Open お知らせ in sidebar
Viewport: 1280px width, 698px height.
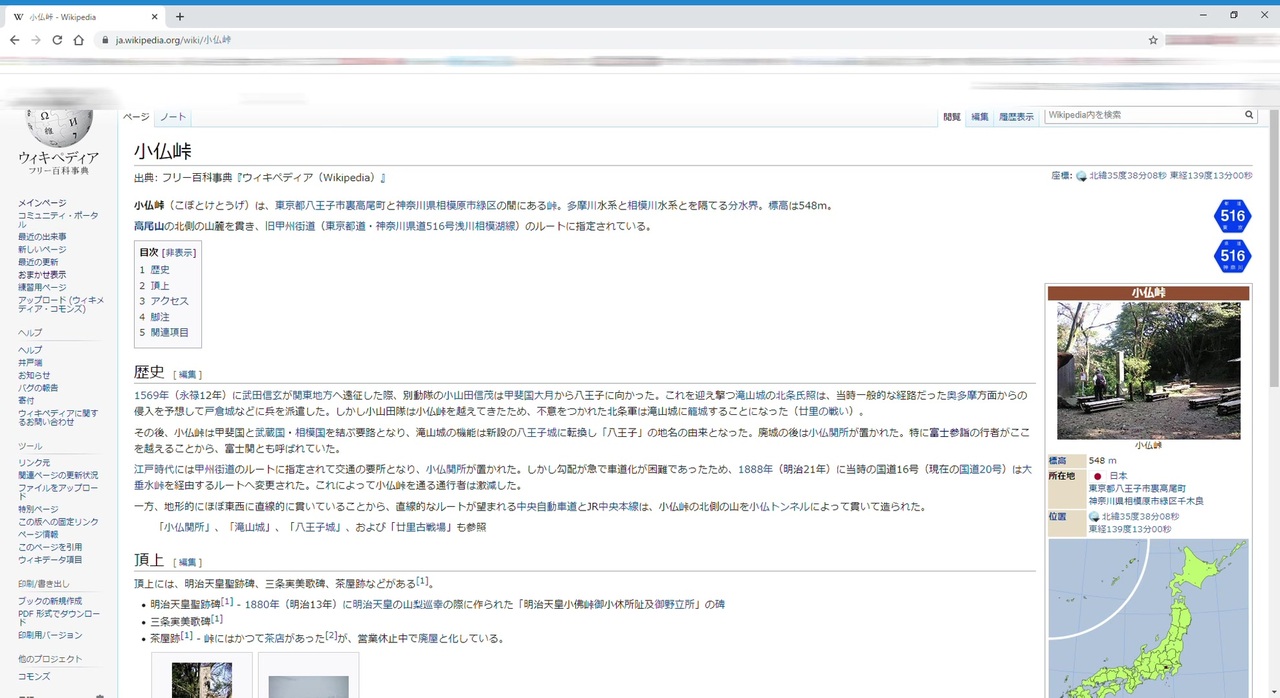(34, 375)
